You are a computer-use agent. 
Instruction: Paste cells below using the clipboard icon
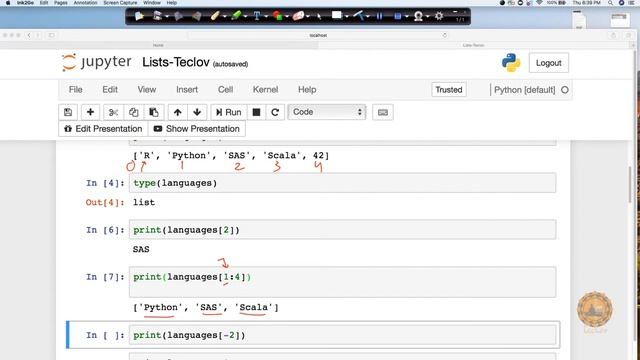[x=153, y=112]
